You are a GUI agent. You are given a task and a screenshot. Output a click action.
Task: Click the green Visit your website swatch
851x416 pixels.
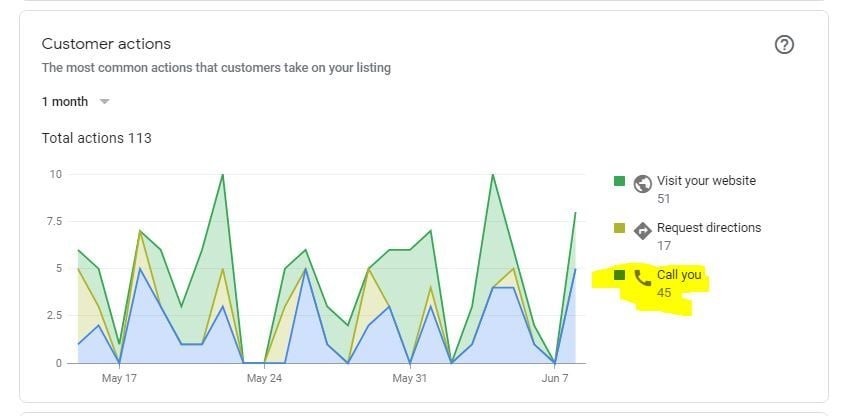[620, 181]
